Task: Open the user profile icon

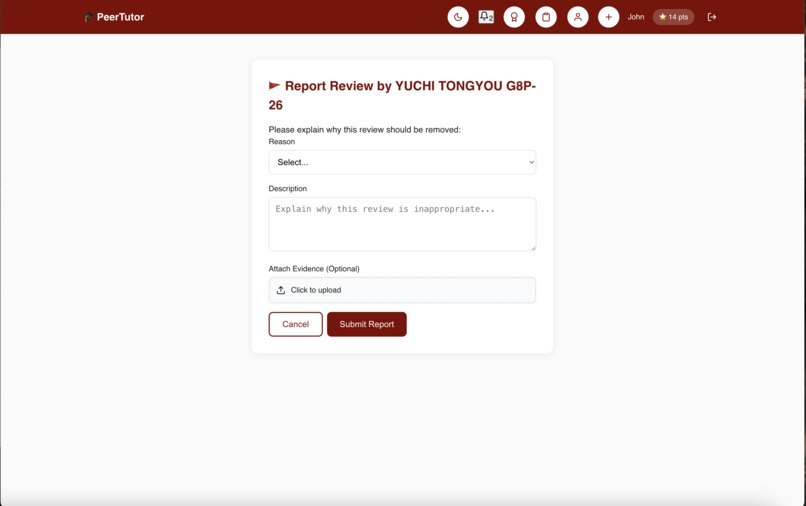Action: (578, 17)
